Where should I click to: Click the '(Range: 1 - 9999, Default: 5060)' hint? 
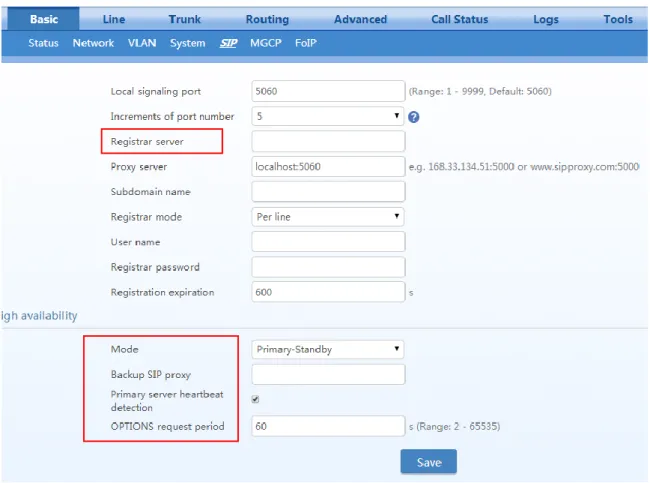click(x=480, y=91)
